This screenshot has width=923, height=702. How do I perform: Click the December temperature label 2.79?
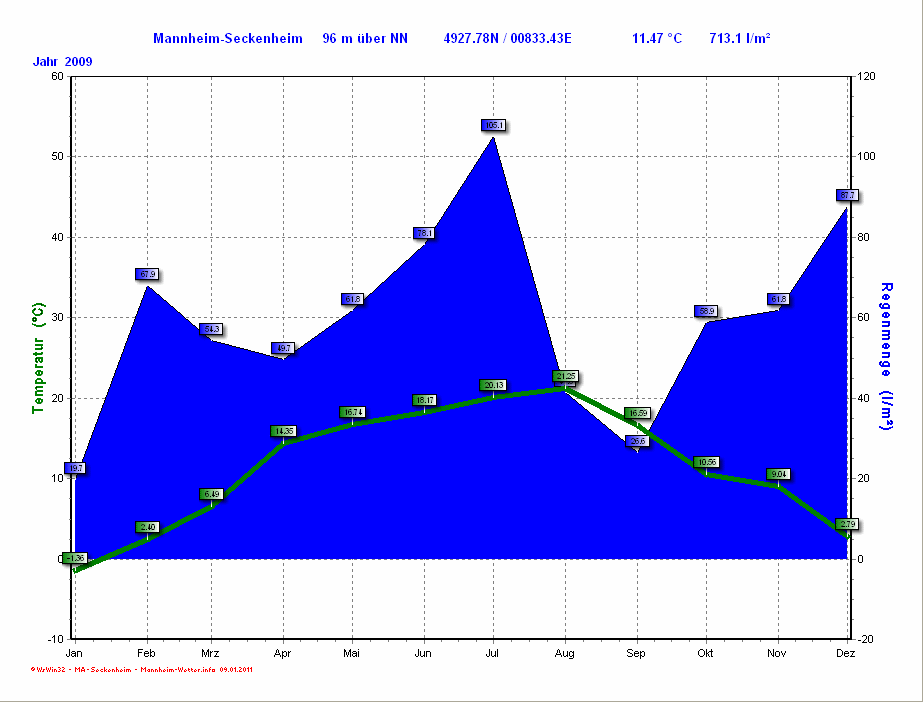[x=847, y=524]
